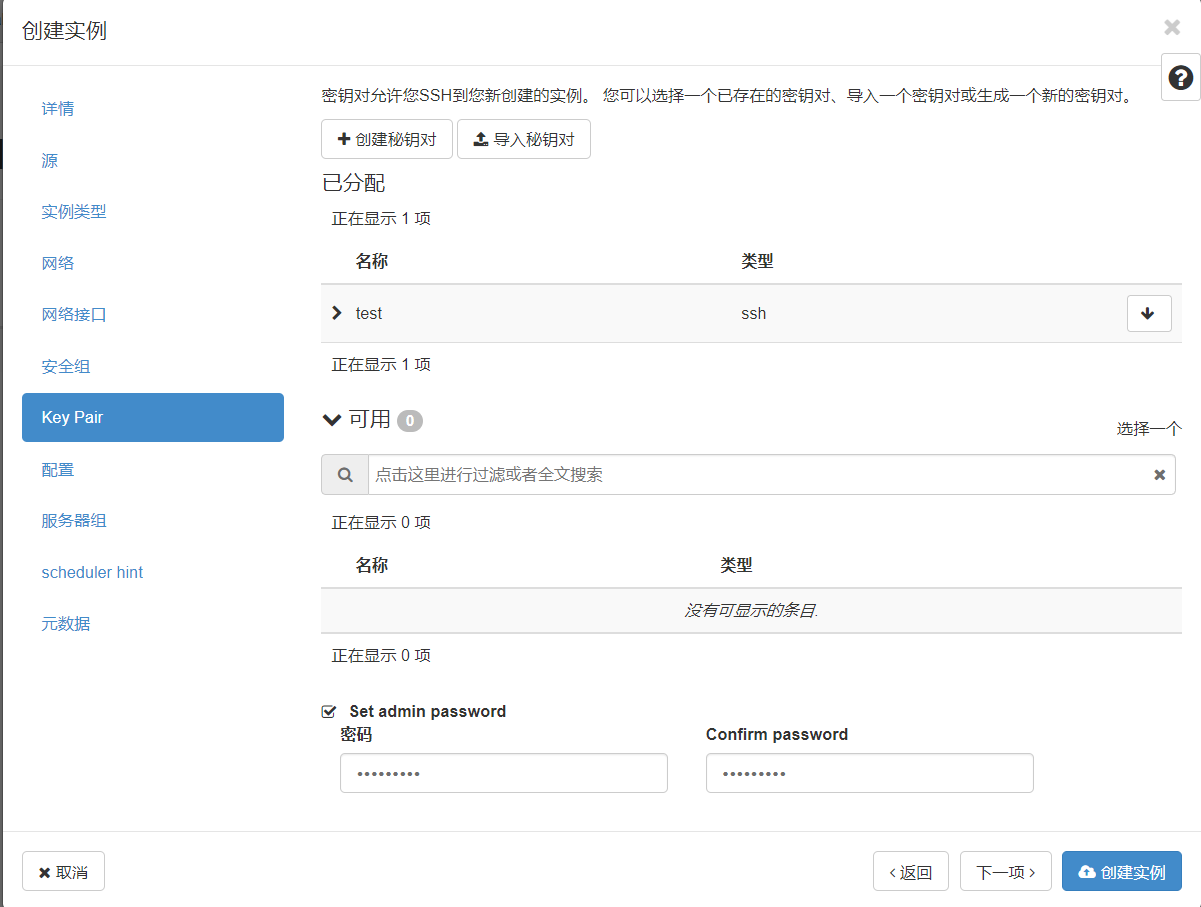The height and width of the screenshot is (907, 1201).
Task: Click the 类型 header in available table
Action: coord(736,566)
